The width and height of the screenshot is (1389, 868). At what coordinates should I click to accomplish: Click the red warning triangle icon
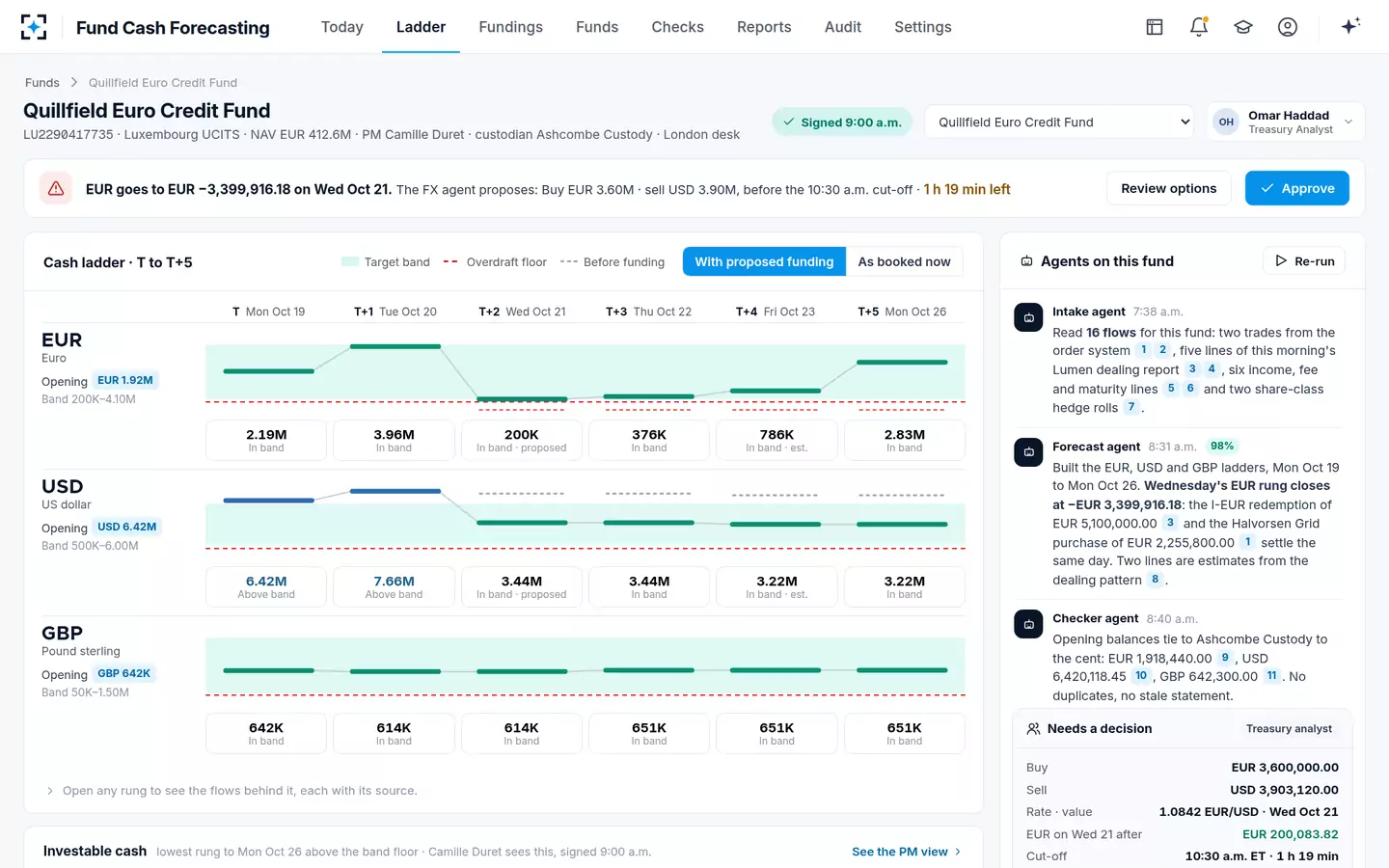[56, 189]
